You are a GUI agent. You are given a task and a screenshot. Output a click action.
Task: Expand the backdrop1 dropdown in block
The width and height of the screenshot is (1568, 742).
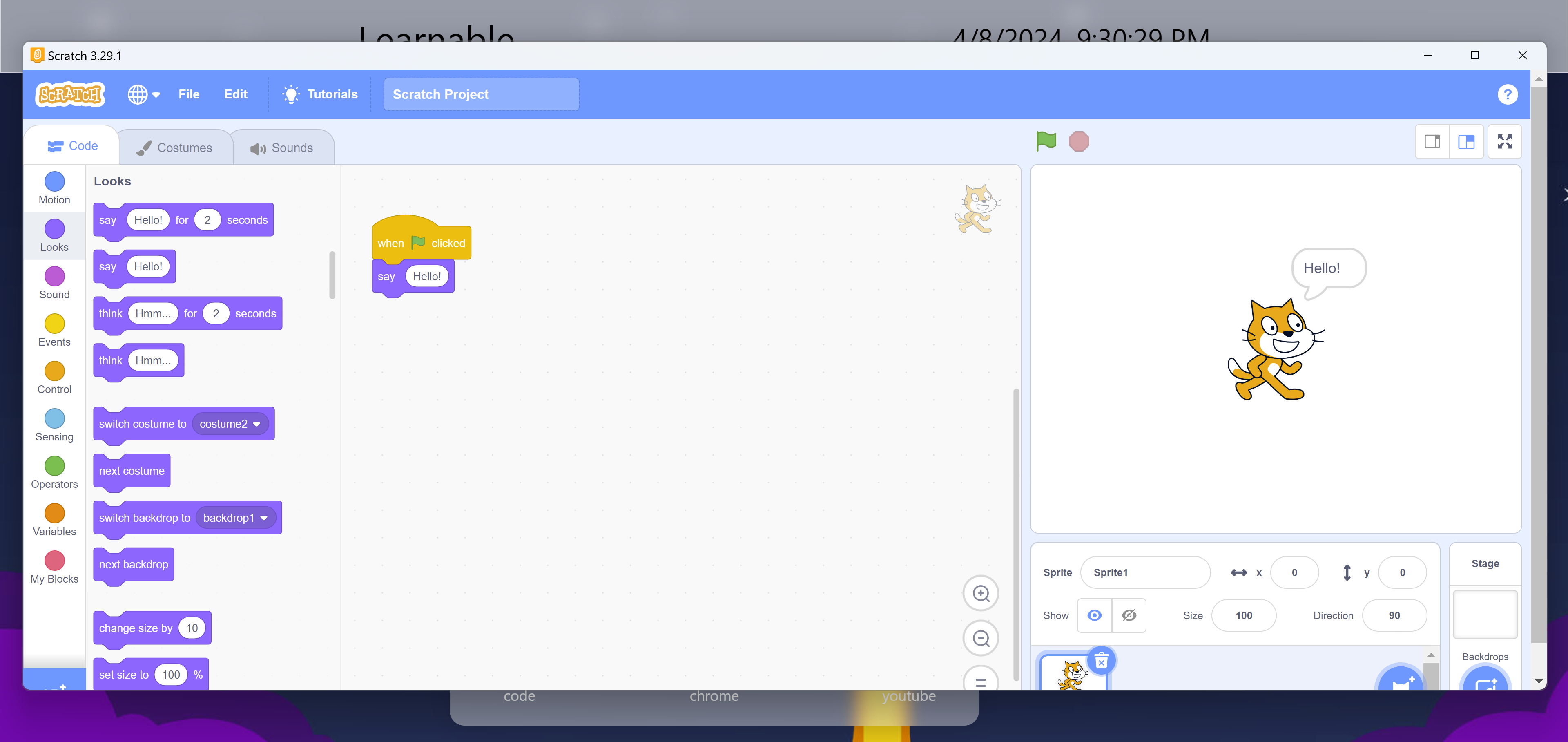point(263,518)
